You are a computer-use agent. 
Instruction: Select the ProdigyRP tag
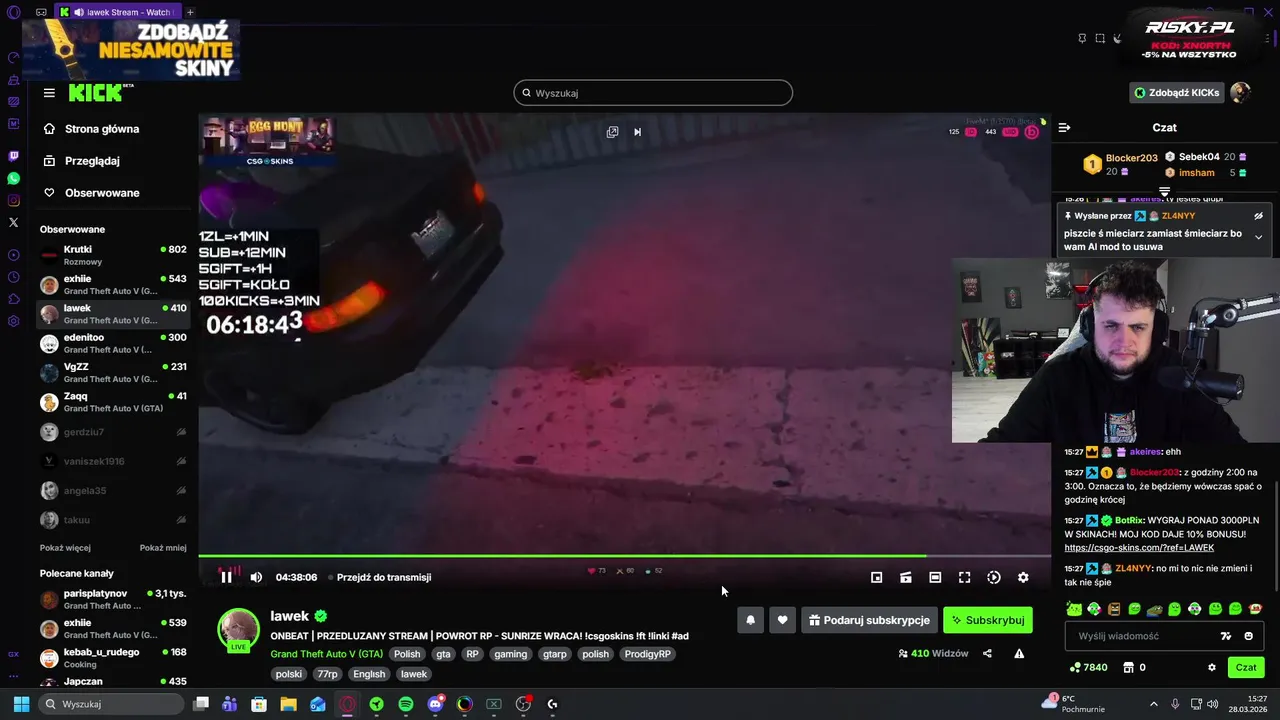coord(647,654)
